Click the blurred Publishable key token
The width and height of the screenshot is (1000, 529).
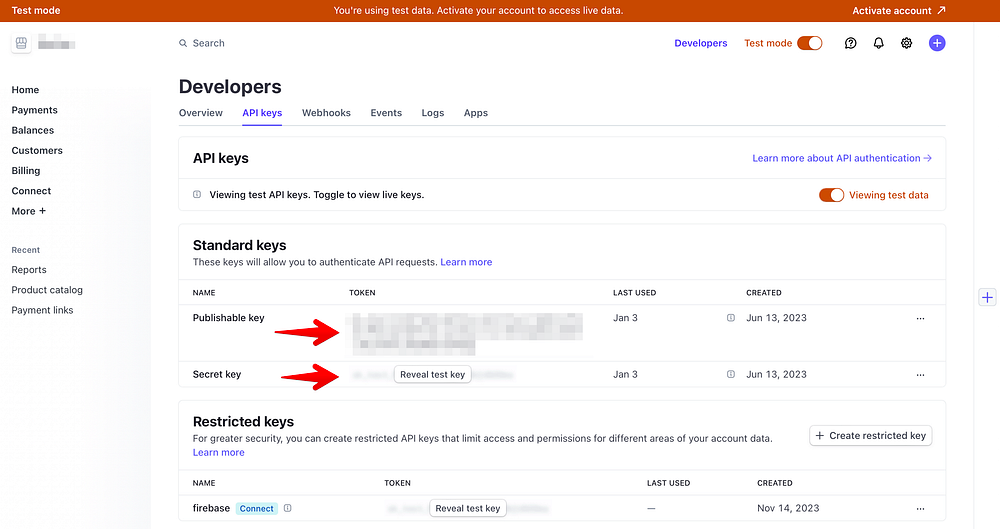467,334
